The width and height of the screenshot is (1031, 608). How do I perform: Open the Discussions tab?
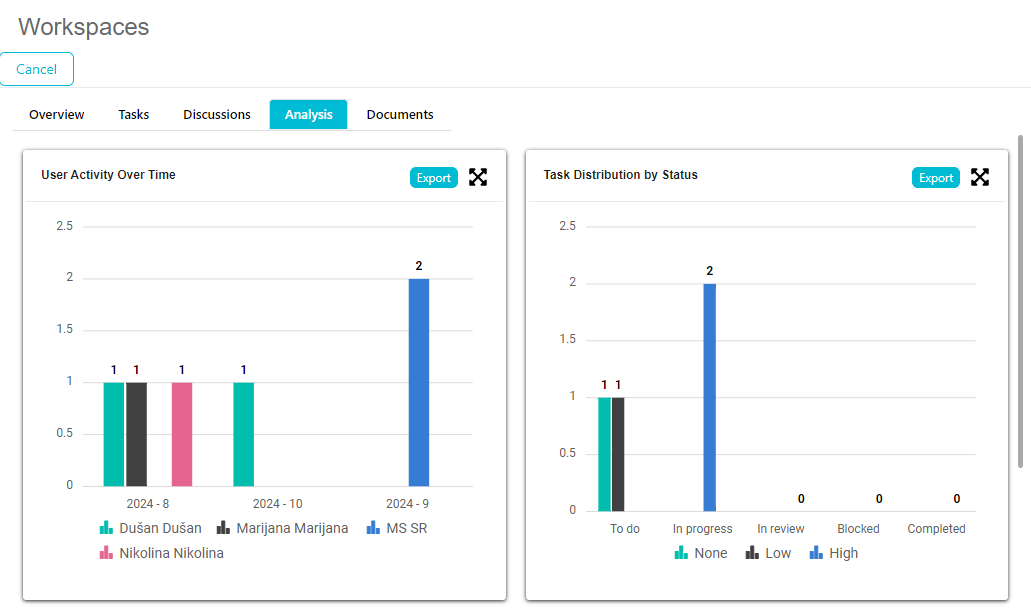pos(217,115)
